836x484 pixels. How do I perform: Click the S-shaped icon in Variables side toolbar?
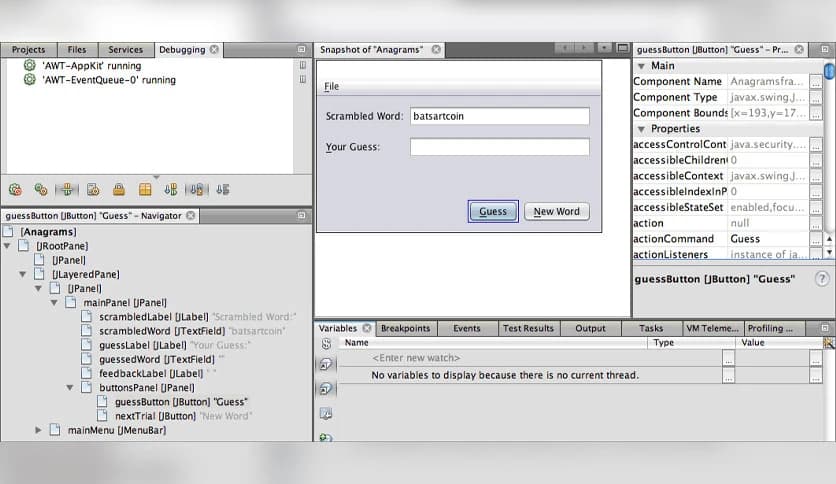326,344
